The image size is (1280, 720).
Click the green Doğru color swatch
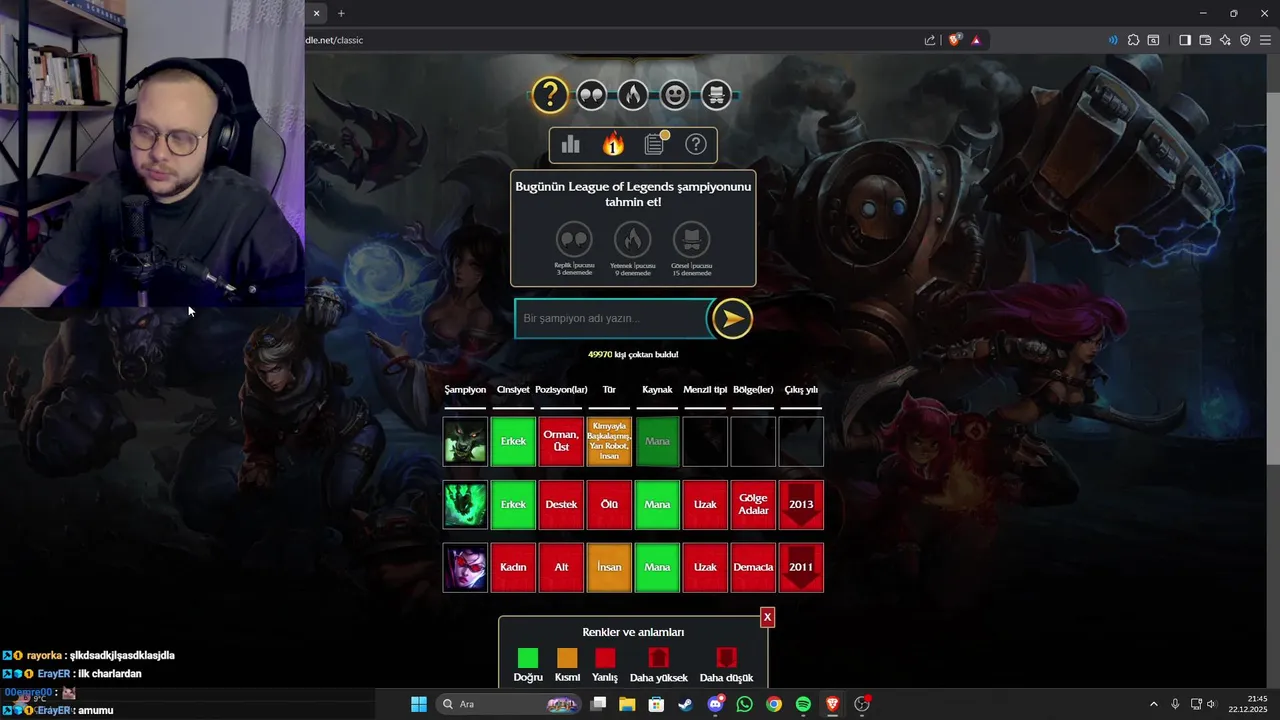click(x=528, y=658)
